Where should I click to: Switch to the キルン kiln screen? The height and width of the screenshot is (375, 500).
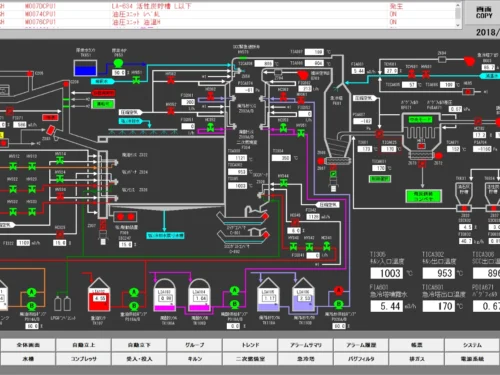[195, 359]
